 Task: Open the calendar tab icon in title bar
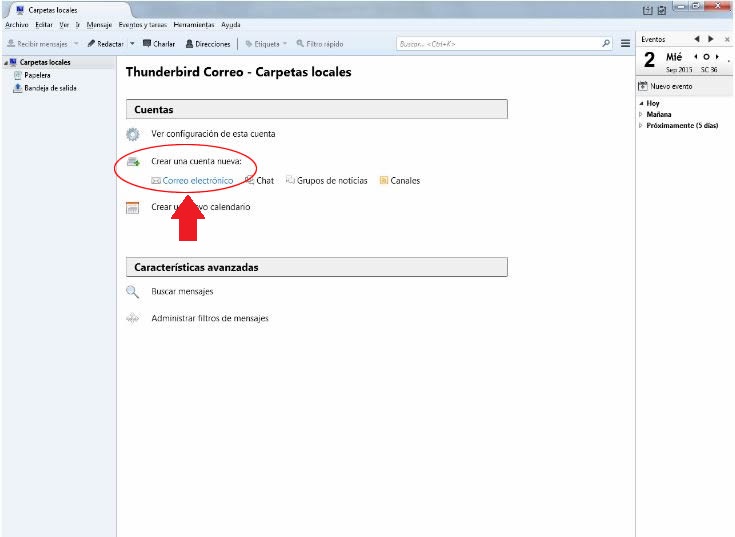tap(647, 10)
